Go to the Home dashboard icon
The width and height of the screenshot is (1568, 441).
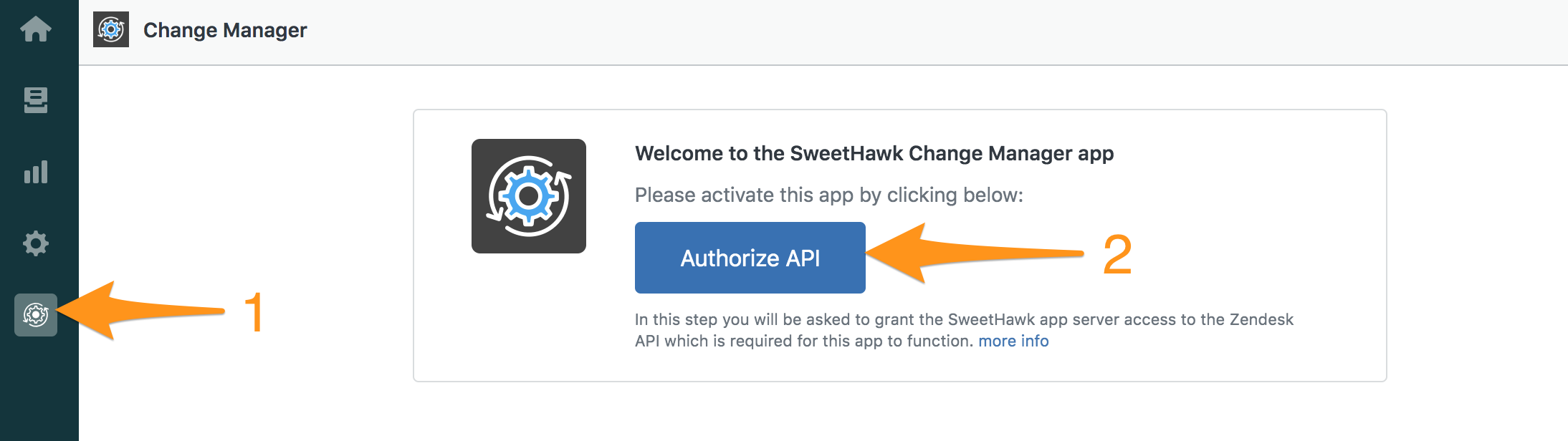pos(36,29)
